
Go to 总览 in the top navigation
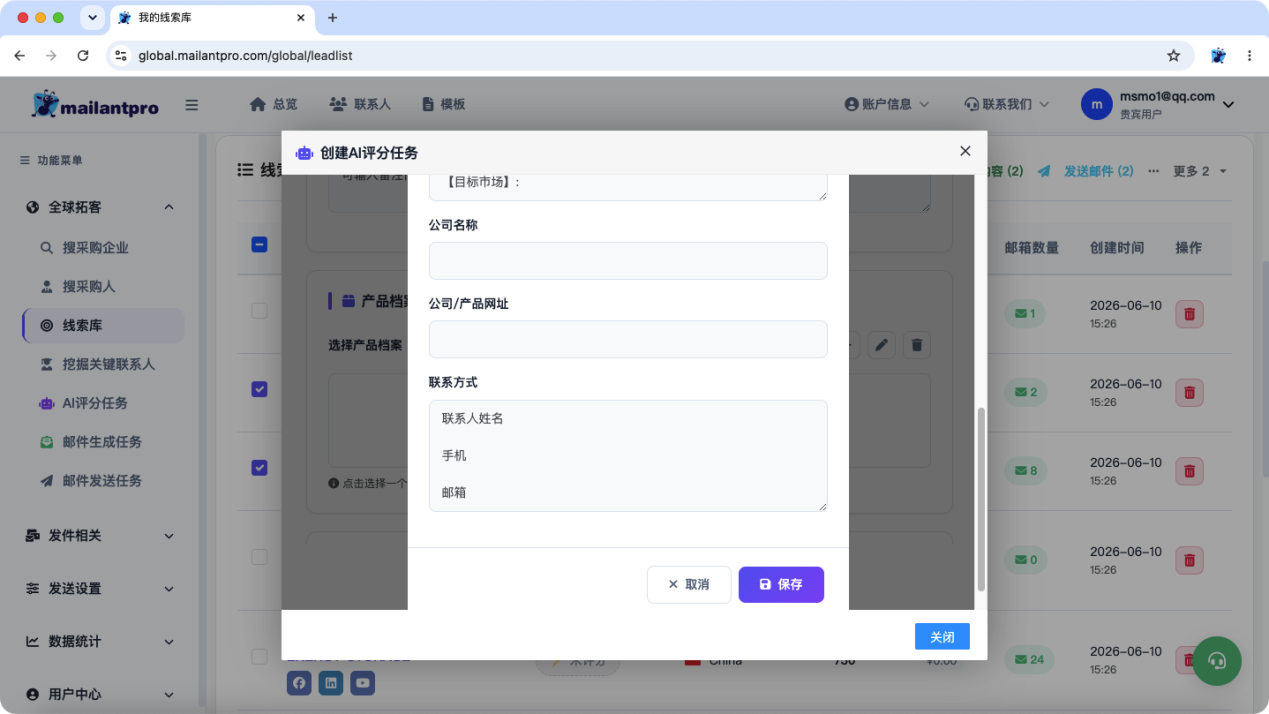273,104
